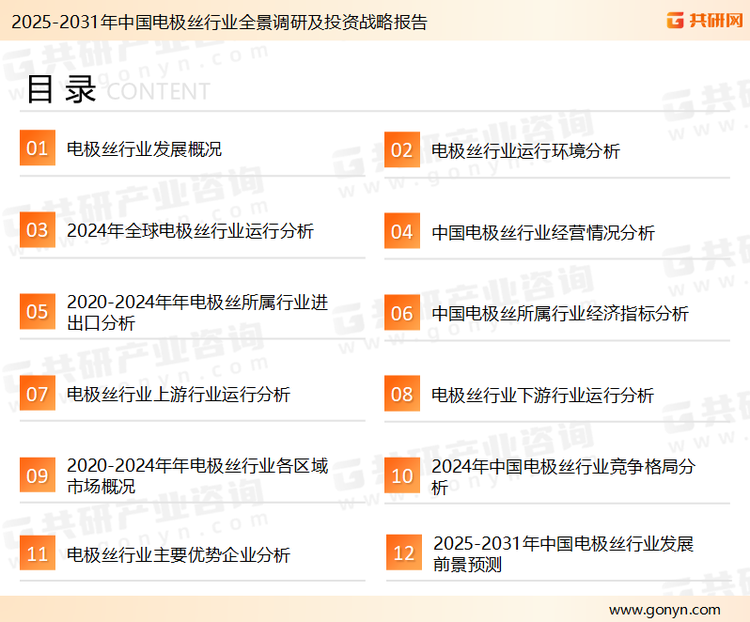Select '2020-2024年年电极丝所属行业进出口分析' title
Screen dimensions: 750x622
(x=197, y=312)
